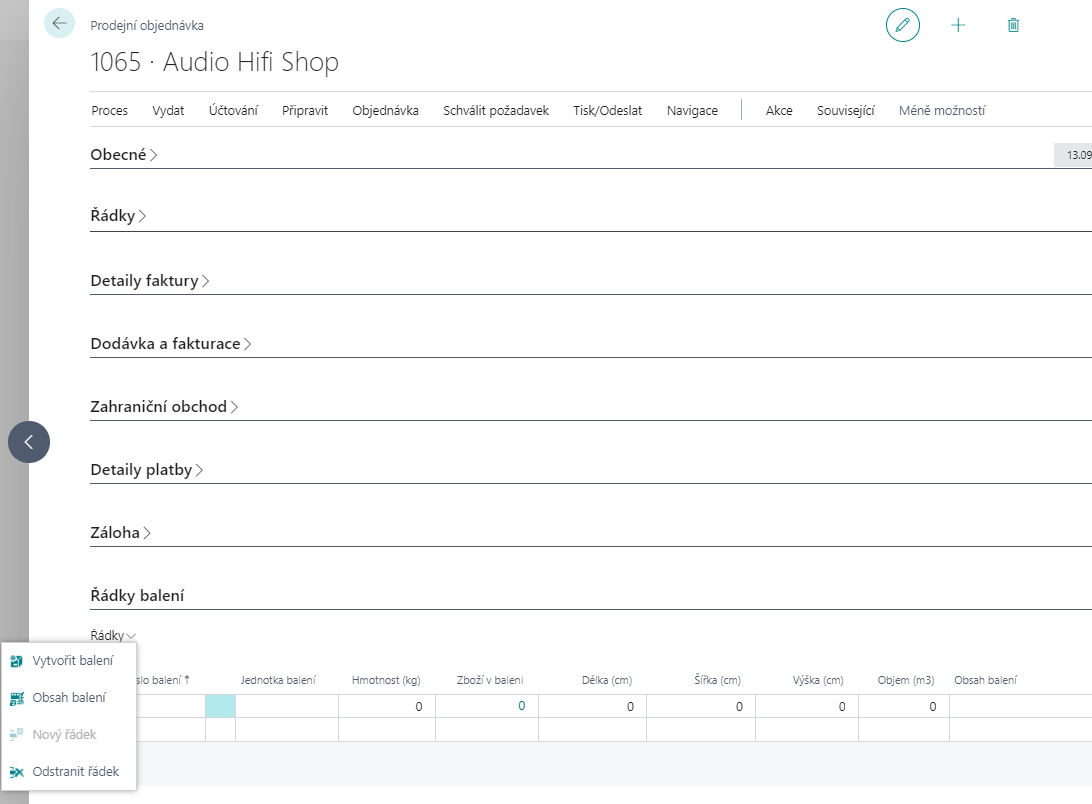Click the plus icon to create new
This screenshot has width=1092, height=804.
(x=958, y=25)
